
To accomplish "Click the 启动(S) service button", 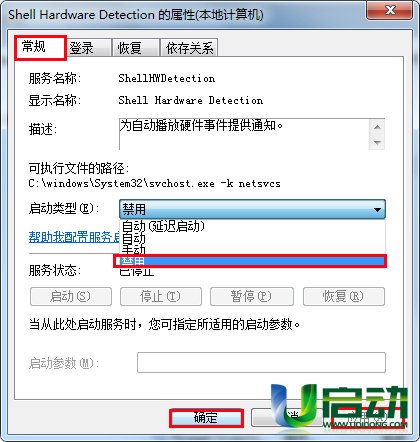I will point(71,296).
